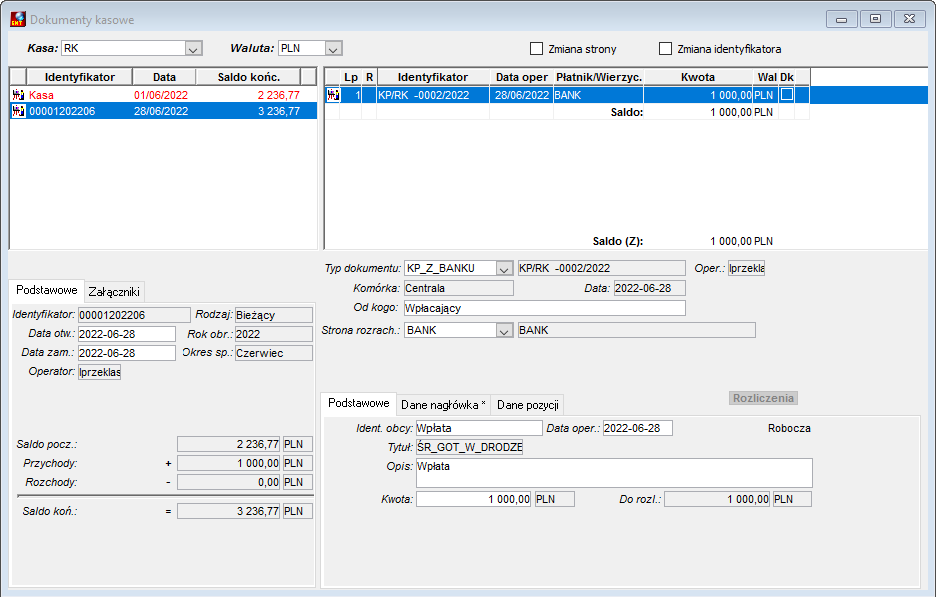This screenshot has width=936, height=597.
Task: Click the Komórka field Centrala
Action: (458, 288)
